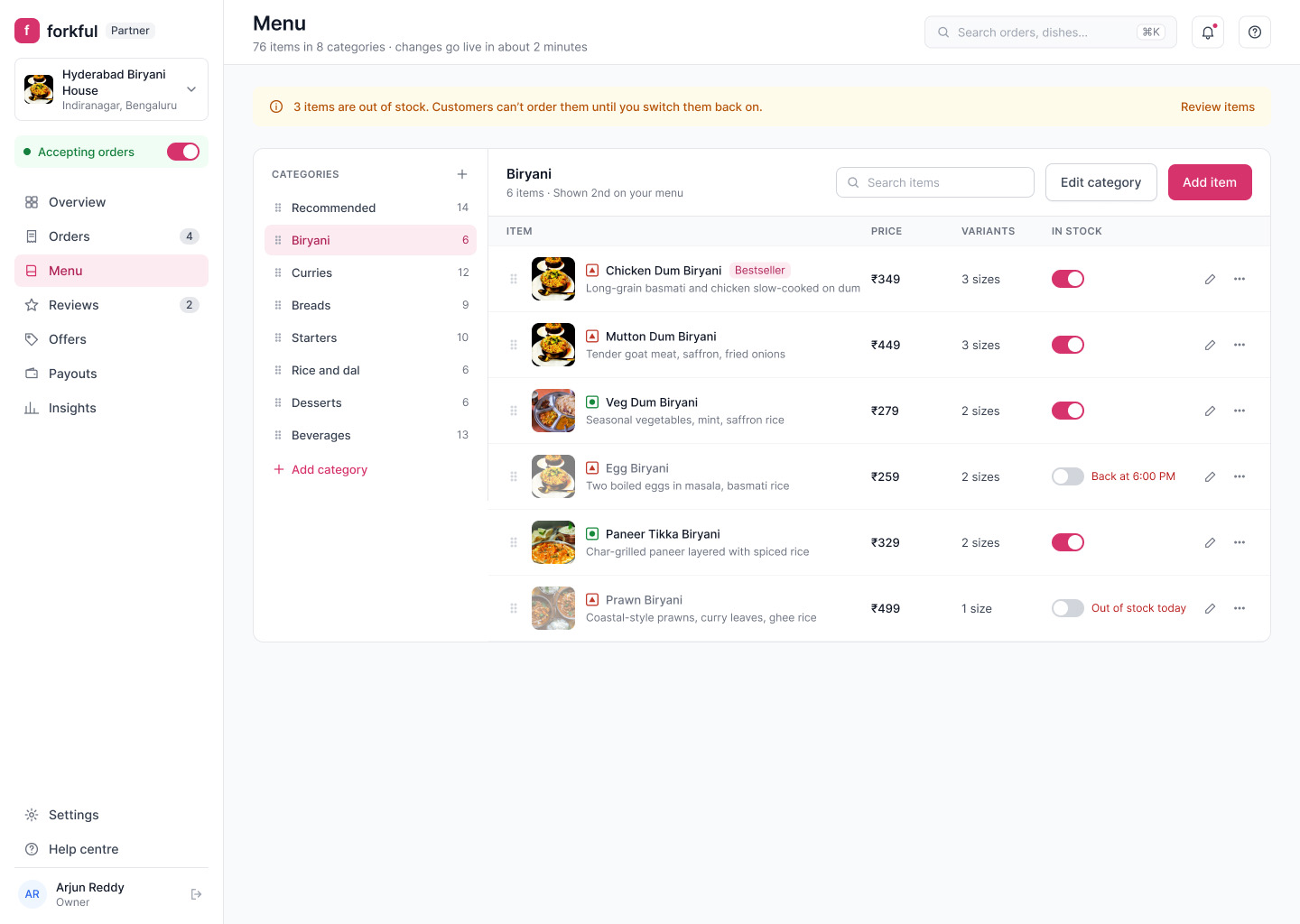
Task: Toggle Accepting orders switch
Action: [183, 152]
